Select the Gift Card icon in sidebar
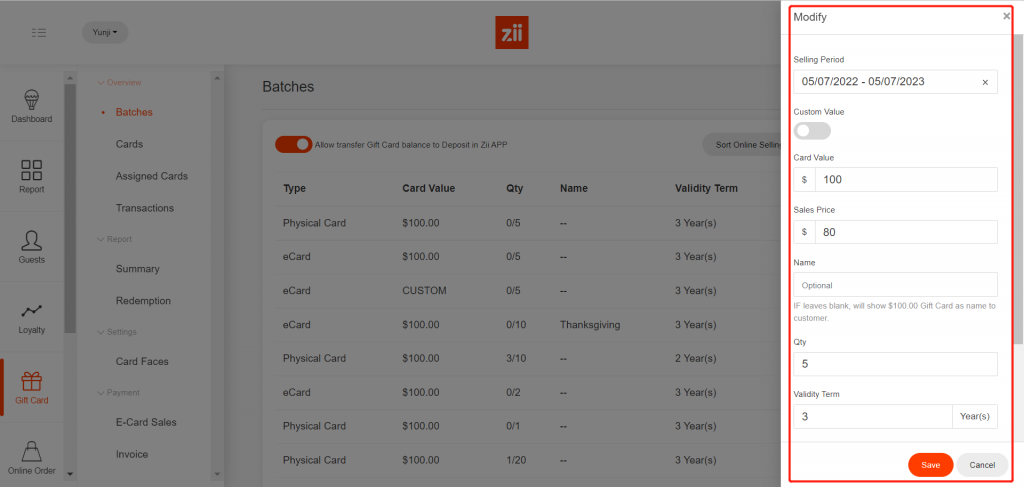Image resolution: width=1024 pixels, height=487 pixels. (31, 382)
